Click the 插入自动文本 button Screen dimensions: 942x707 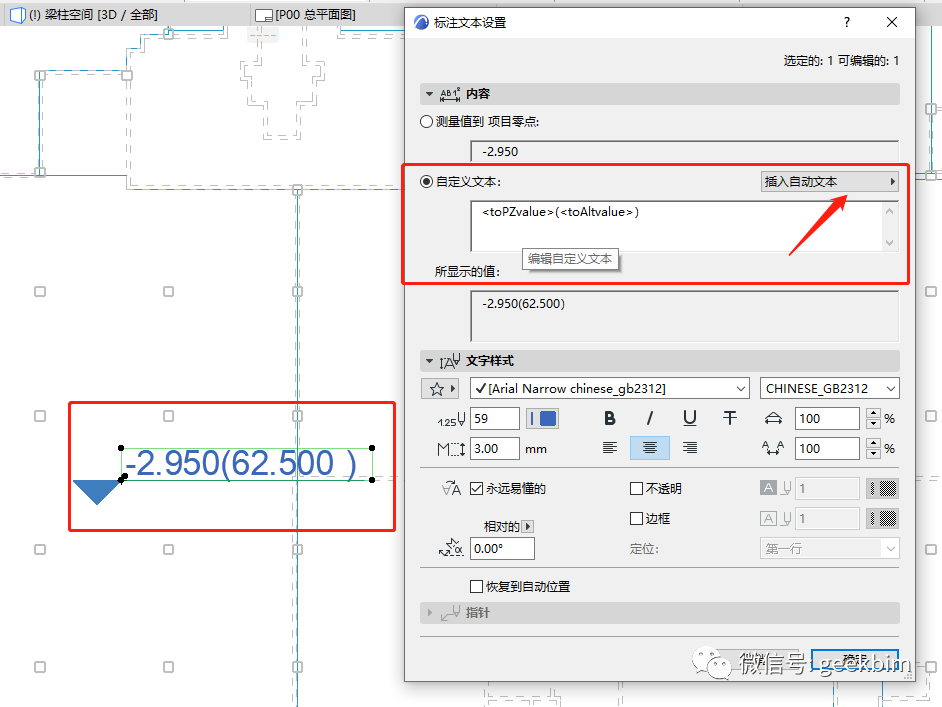pos(830,181)
